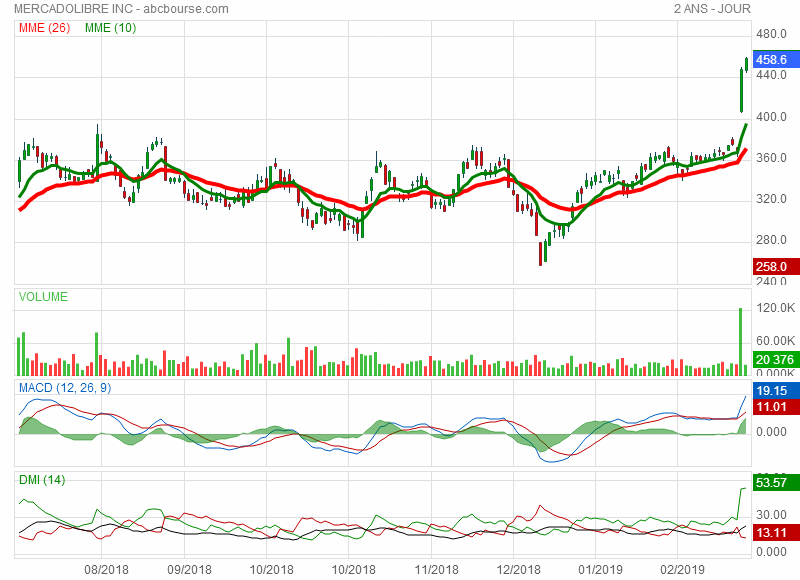
Task: Click the 0.000 MACD zero axis label
Action: pyautogui.click(x=771, y=432)
